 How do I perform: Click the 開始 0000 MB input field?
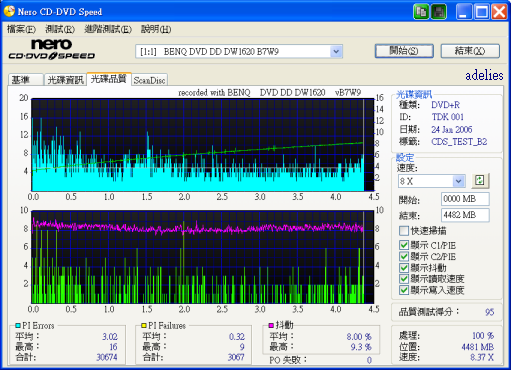(x=465, y=199)
